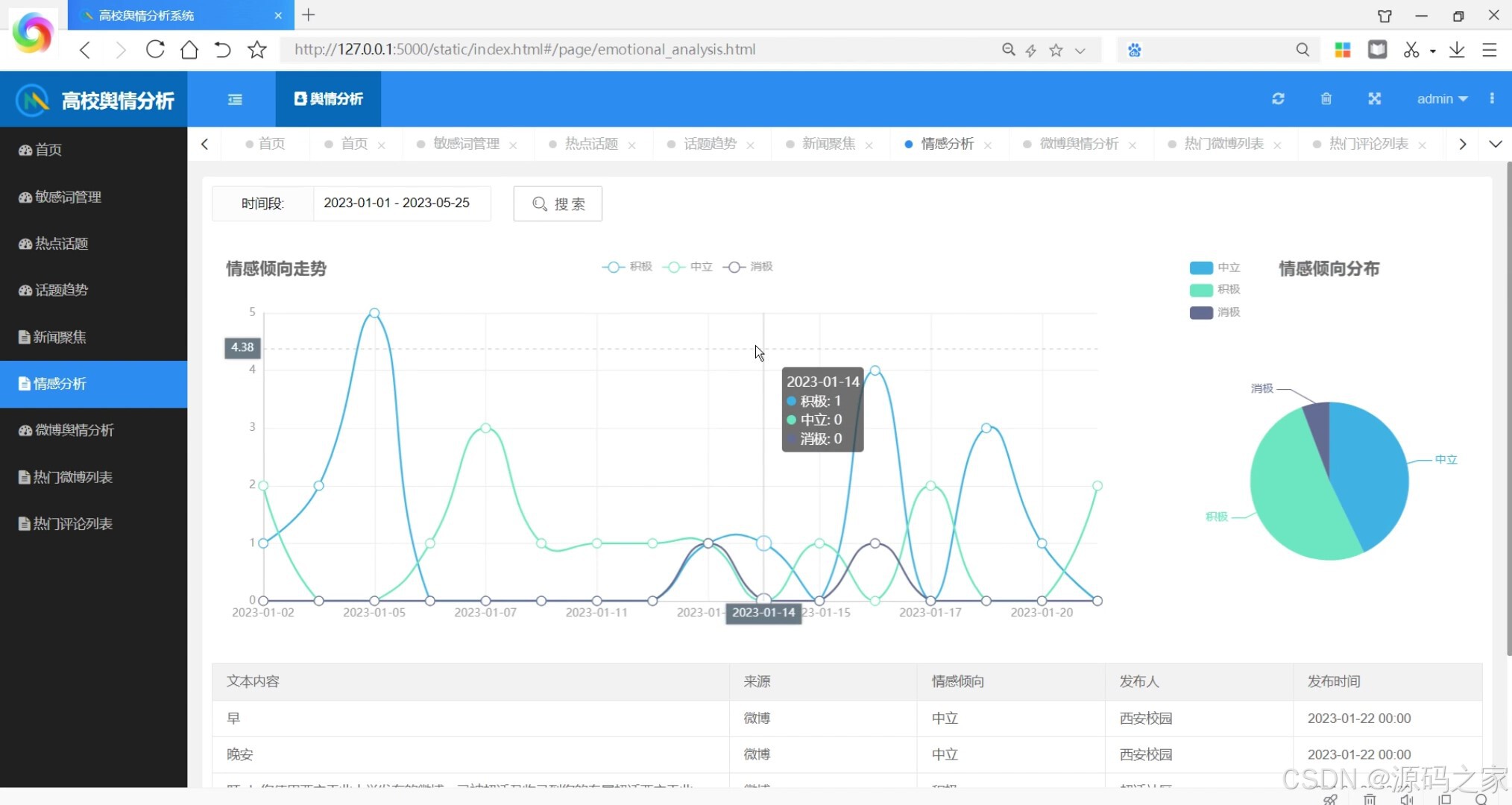Open dropdown arrow beside scissors tool
Image resolution: width=1512 pixels, height=805 pixels.
(1433, 51)
